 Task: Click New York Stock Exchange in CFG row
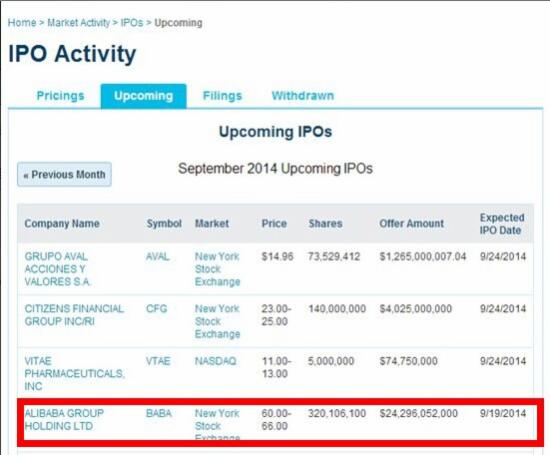click(x=217, y=321)
